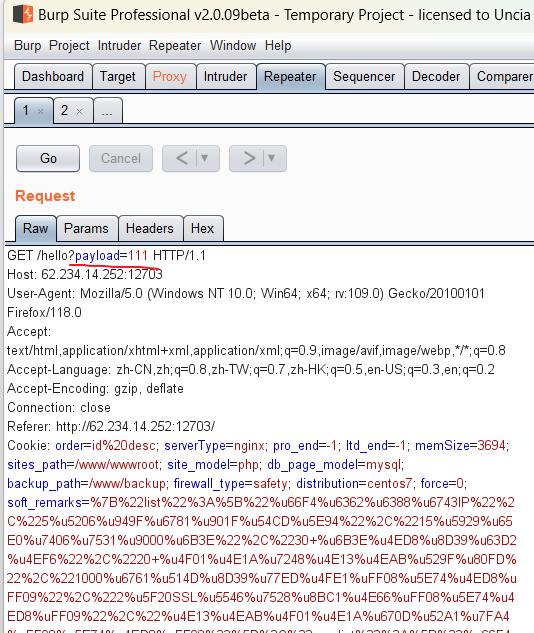The height and width of the screenshot is (633, 534).
Task: Switch to the Hex request tab
Action: (x=203, y=228)
